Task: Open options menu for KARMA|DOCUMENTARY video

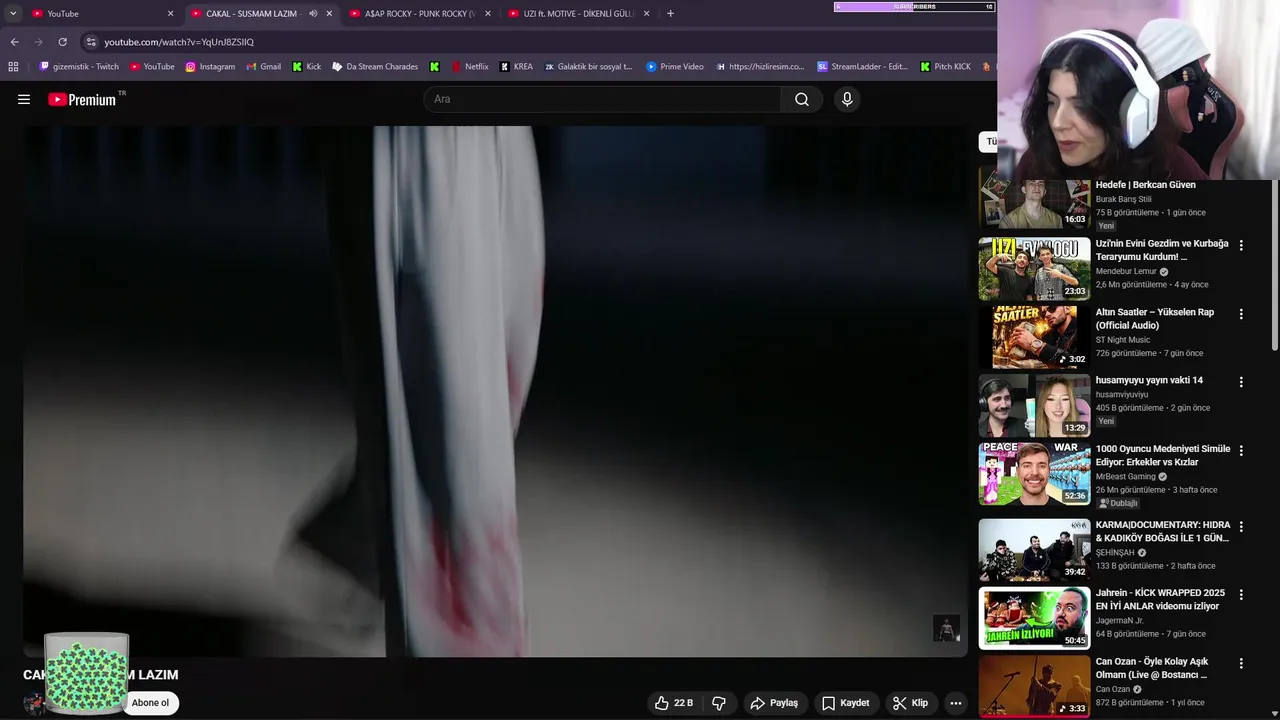Action: click(1241, 526)
